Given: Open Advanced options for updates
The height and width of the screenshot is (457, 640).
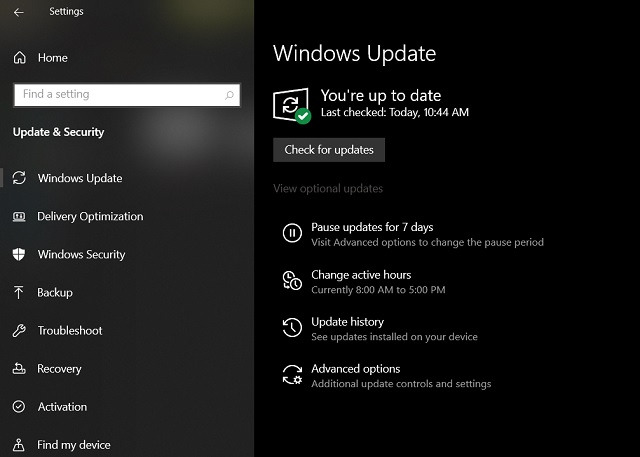Looking at the screenshot, I should [x=356, y=369].
